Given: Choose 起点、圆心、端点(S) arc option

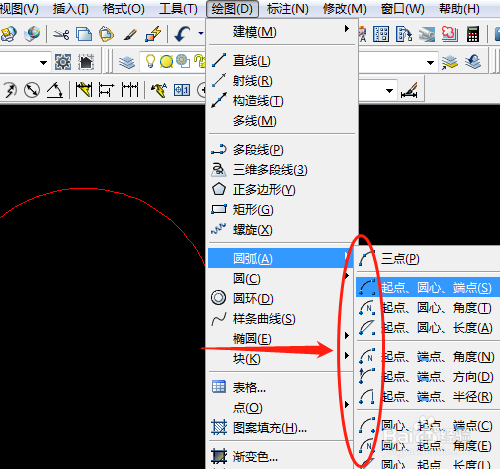Looking at the screenshot, I should coord(428,287).
